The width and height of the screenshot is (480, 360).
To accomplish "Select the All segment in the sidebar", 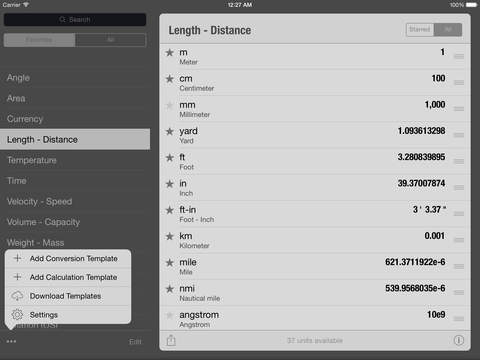I will tap(111, 40).
